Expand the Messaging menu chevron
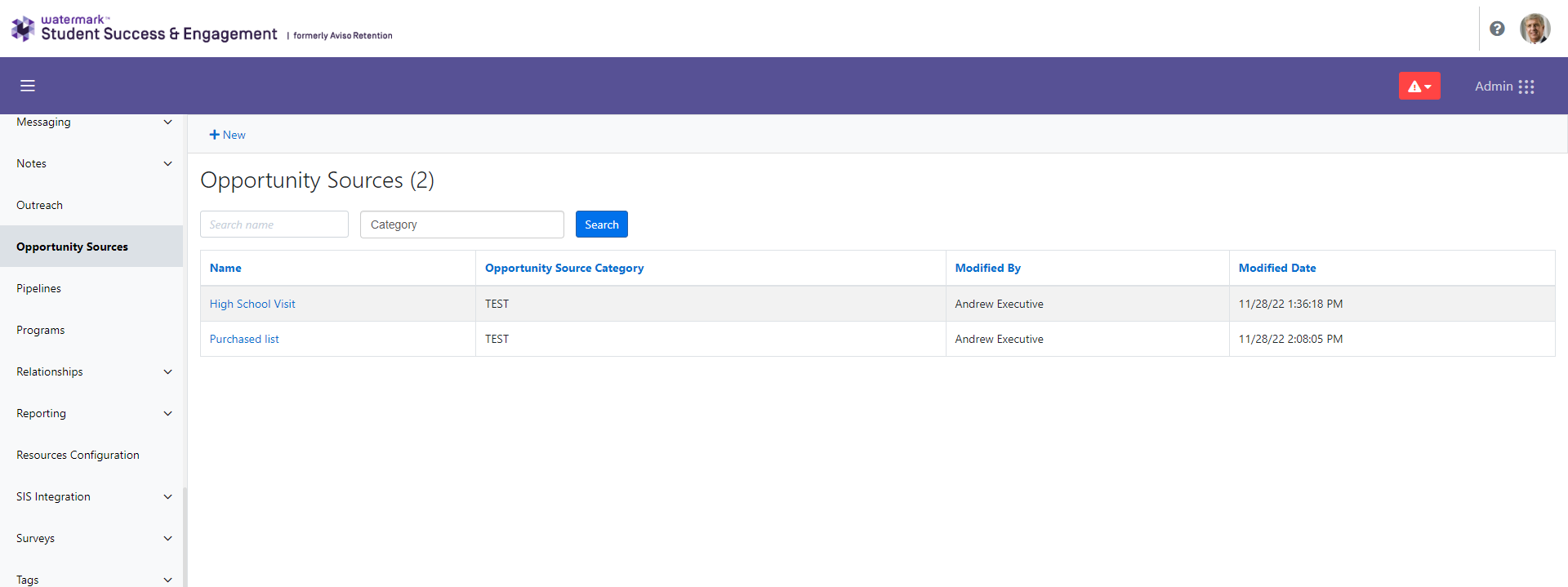 (x=167, y=122)
